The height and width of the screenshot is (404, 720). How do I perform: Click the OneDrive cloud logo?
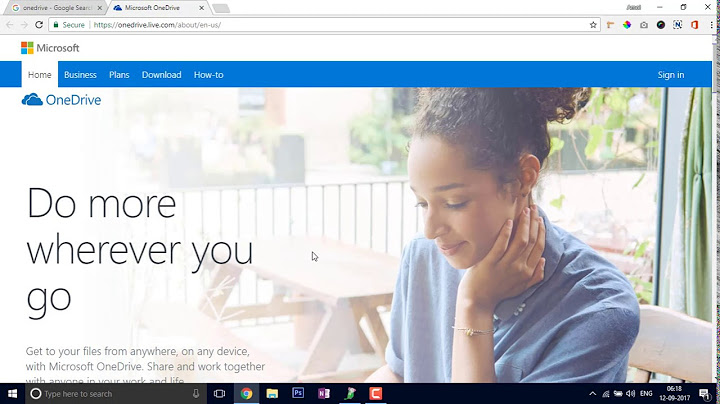62,100
